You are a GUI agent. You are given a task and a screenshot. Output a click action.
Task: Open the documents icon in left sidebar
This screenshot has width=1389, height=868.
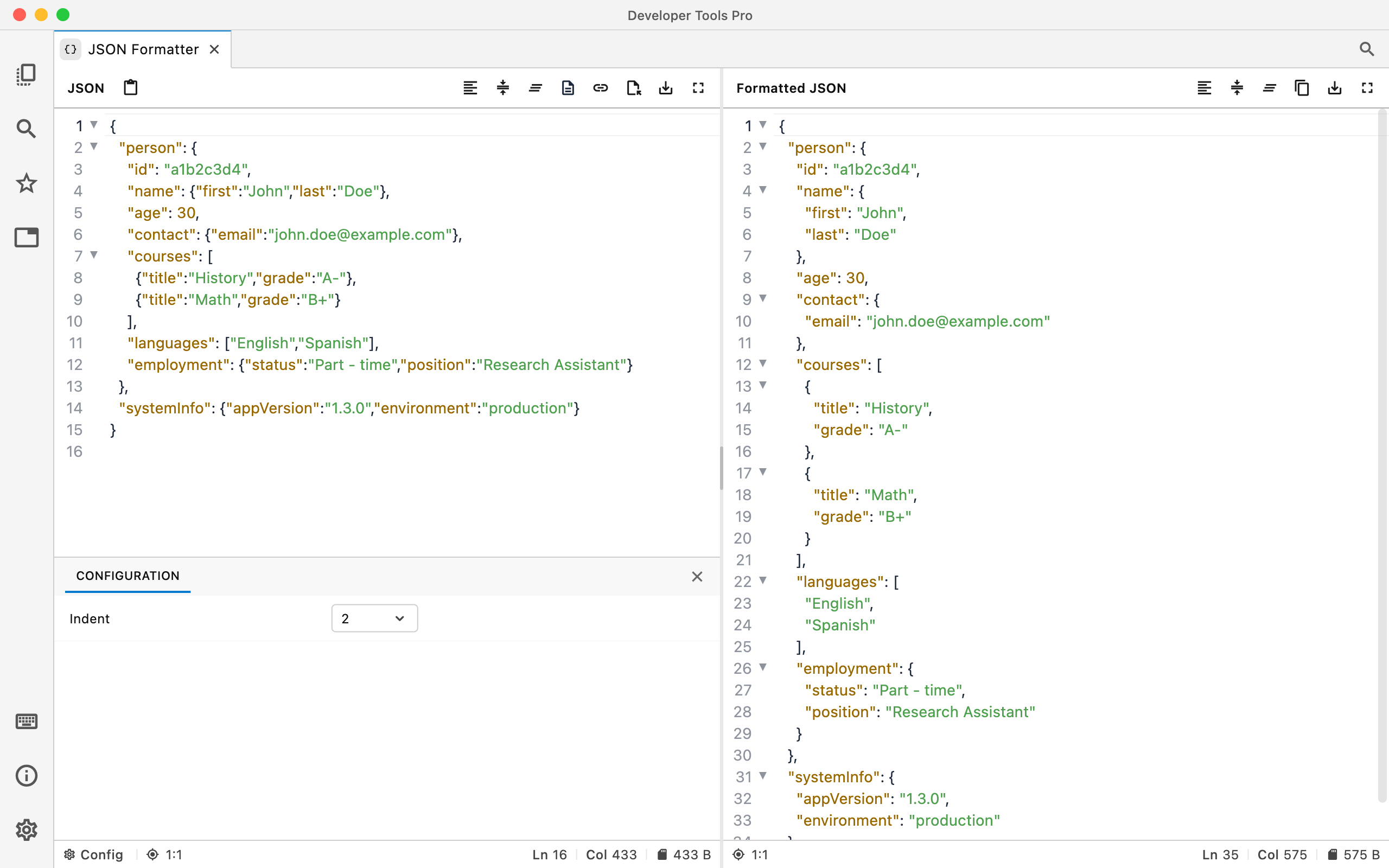(27, 75)
